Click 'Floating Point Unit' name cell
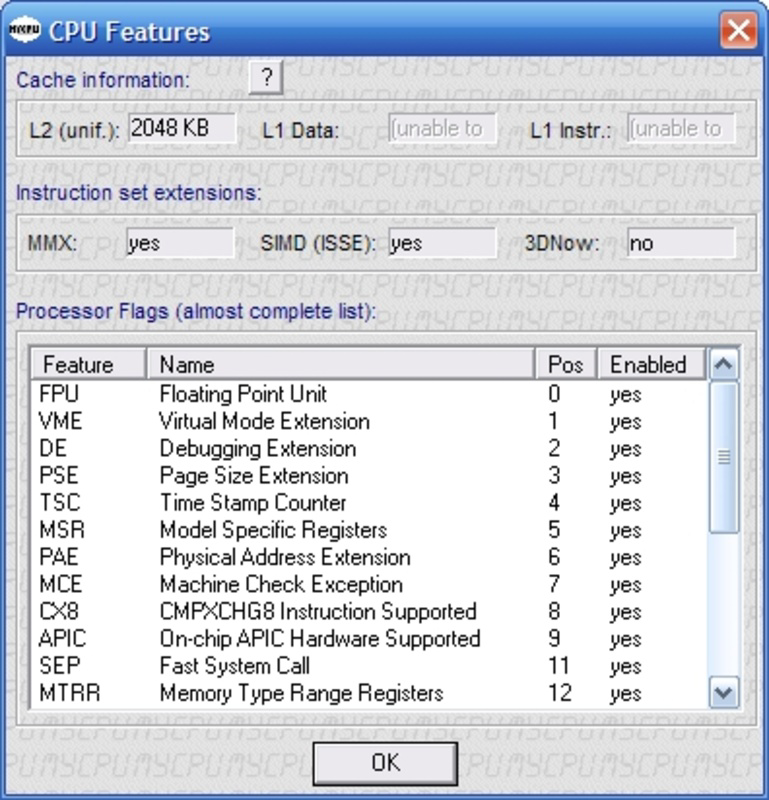 243,394
